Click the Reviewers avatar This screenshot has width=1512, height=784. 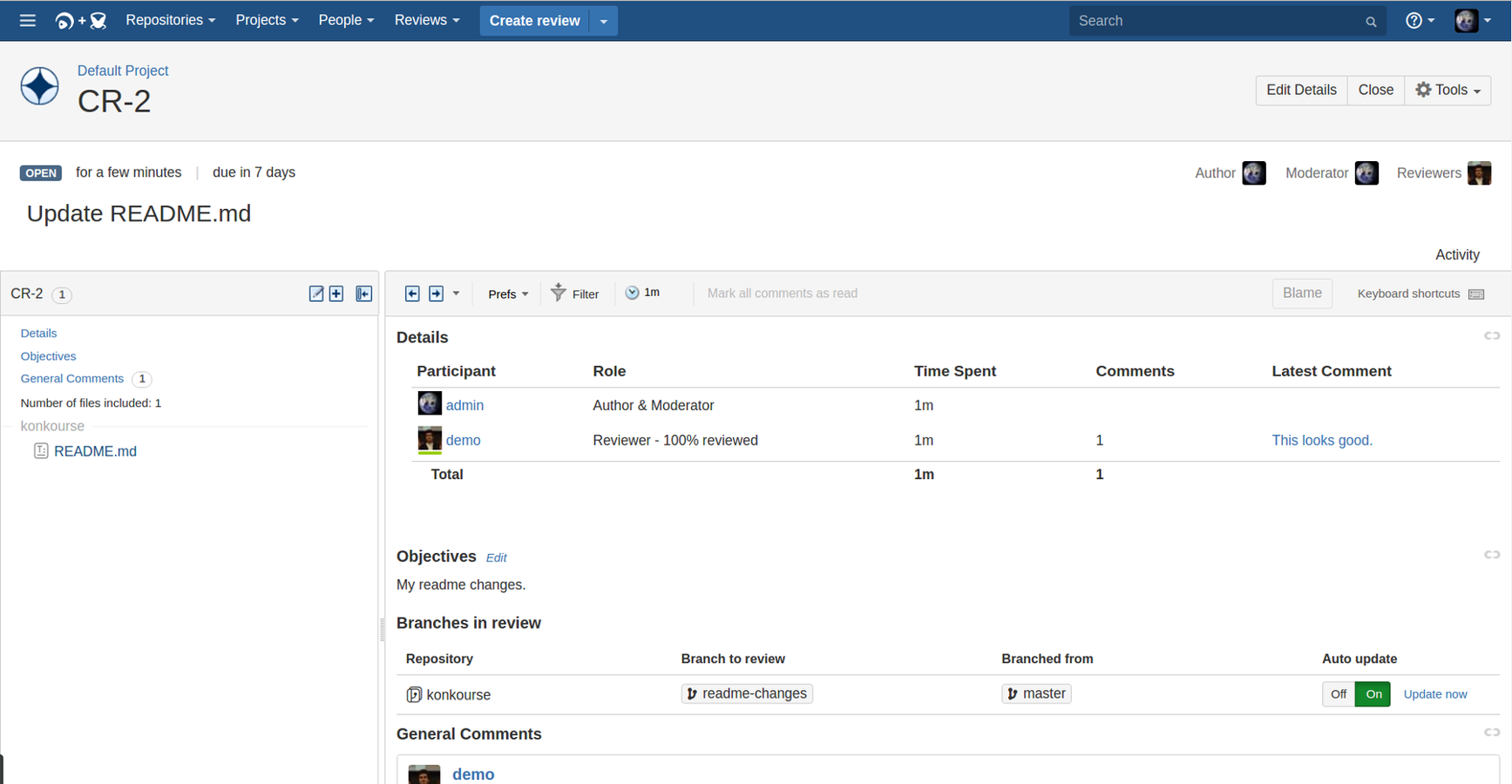click(x=1479, y=172)
